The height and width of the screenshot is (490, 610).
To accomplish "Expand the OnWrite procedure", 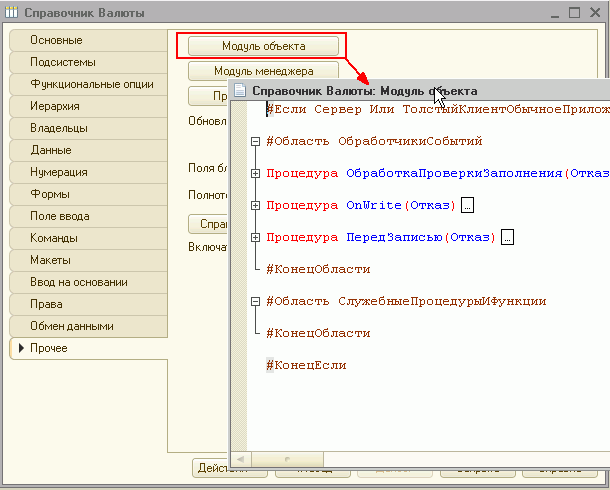I will click(255, 205).
